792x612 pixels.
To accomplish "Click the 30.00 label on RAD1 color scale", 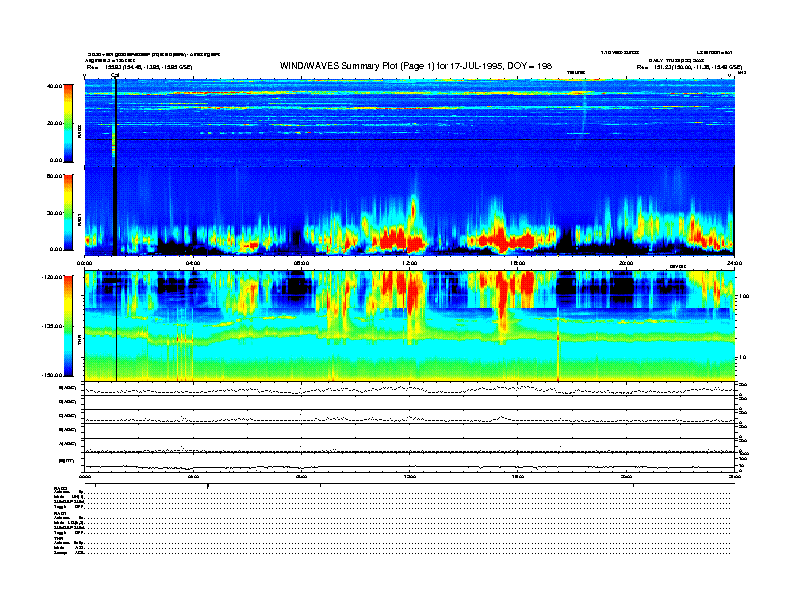I will tap(54, 213).
